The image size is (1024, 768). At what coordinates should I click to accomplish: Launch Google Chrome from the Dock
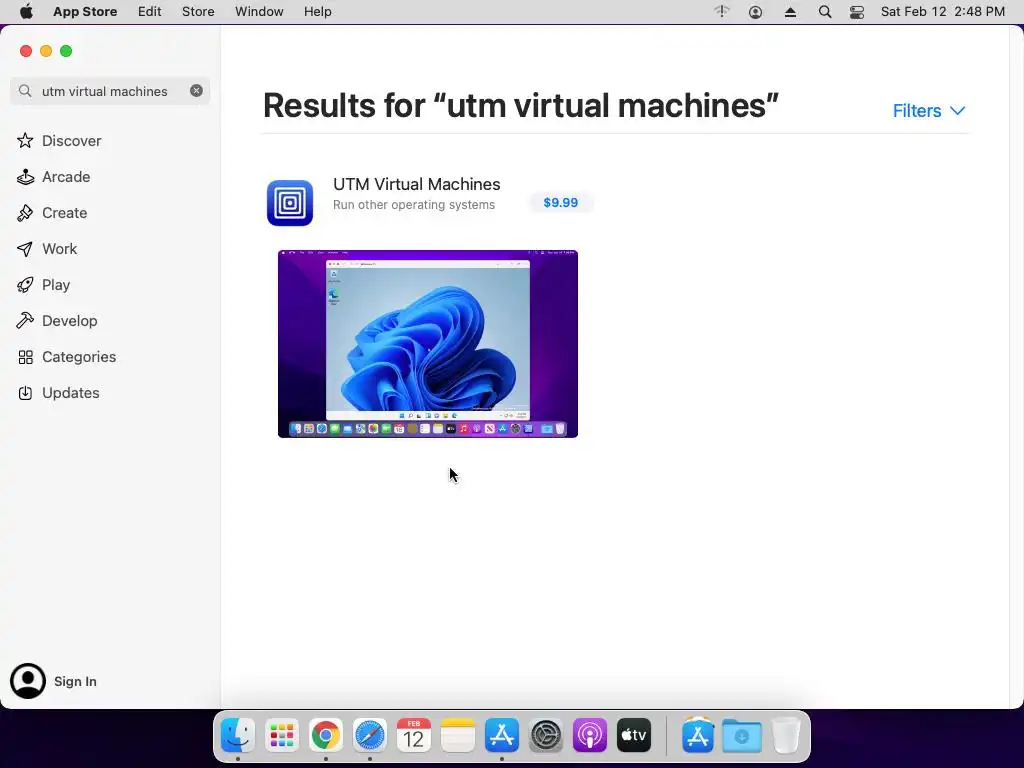point(326,735)
